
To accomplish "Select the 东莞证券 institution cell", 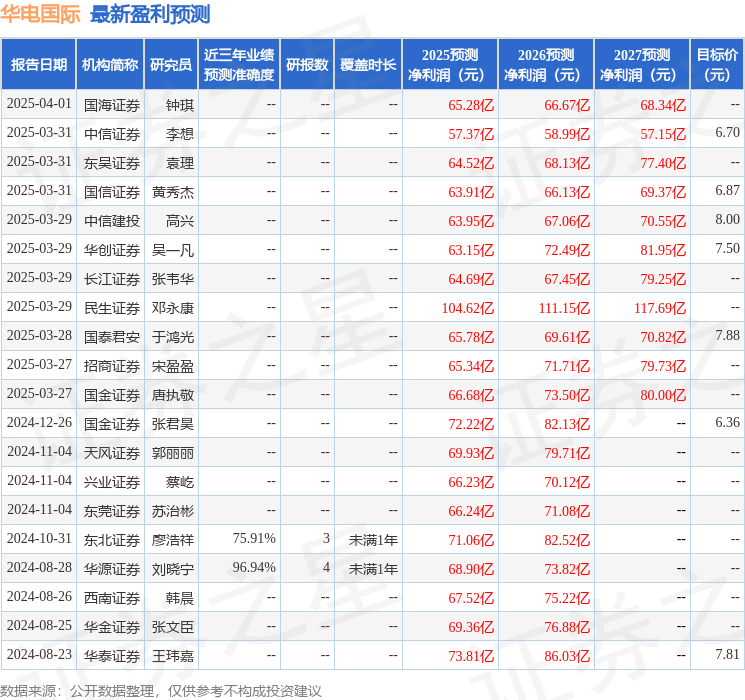I will coord(112,511).
